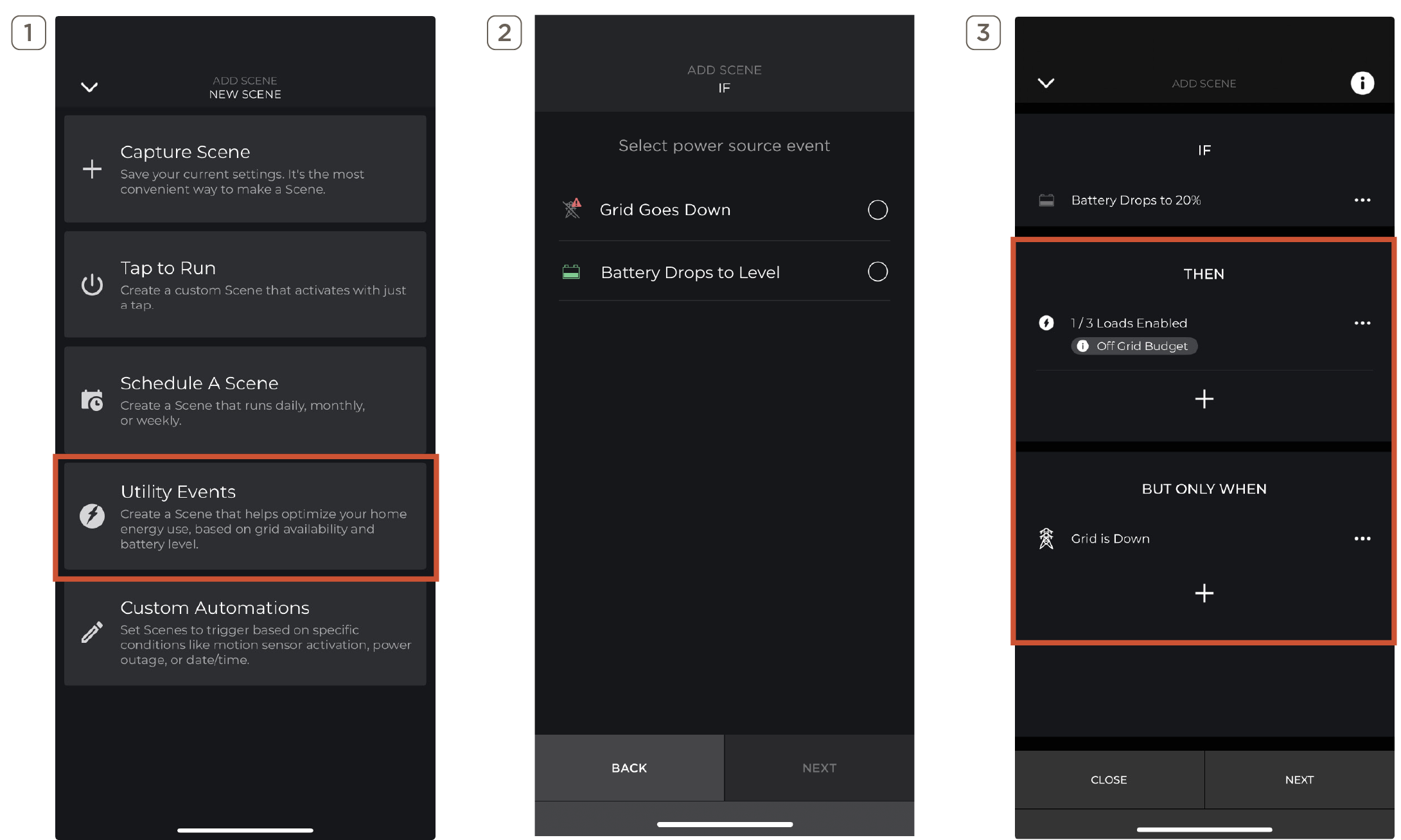
Task: Select the Grid Goes Down radio button
Action: tap(877, 210)
